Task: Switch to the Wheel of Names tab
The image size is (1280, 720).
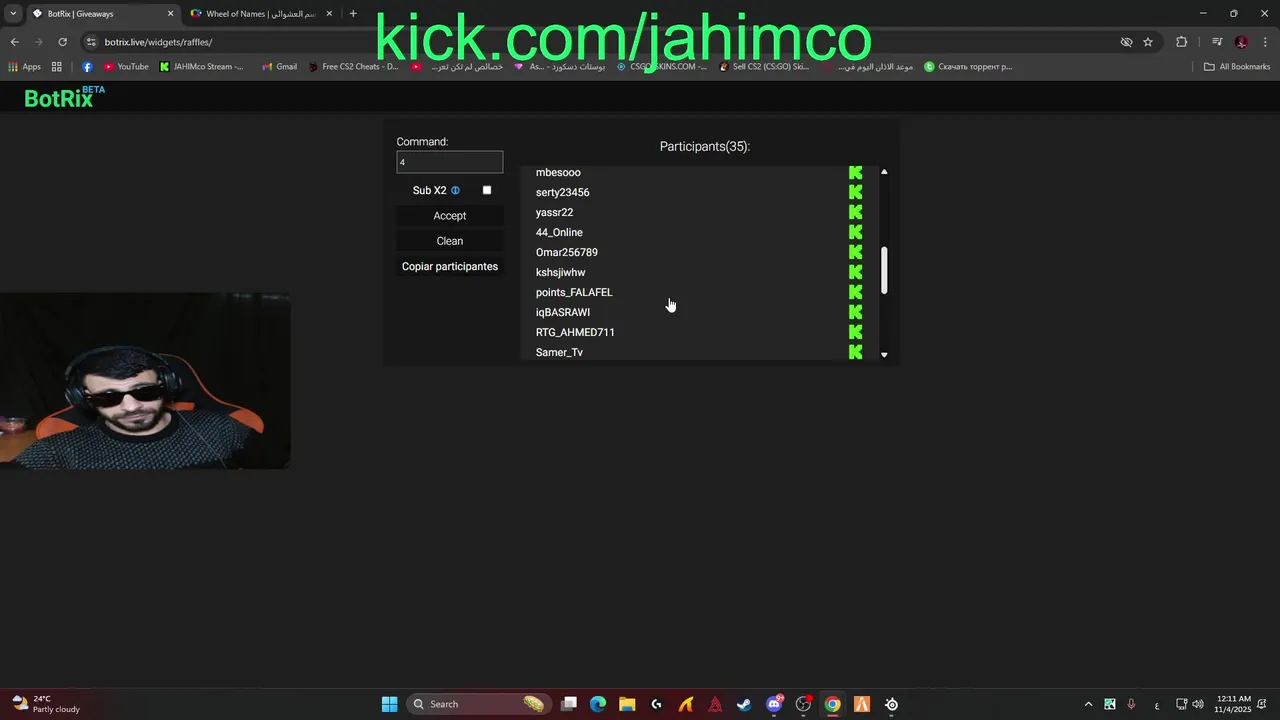Action: (x=262, y=14)
